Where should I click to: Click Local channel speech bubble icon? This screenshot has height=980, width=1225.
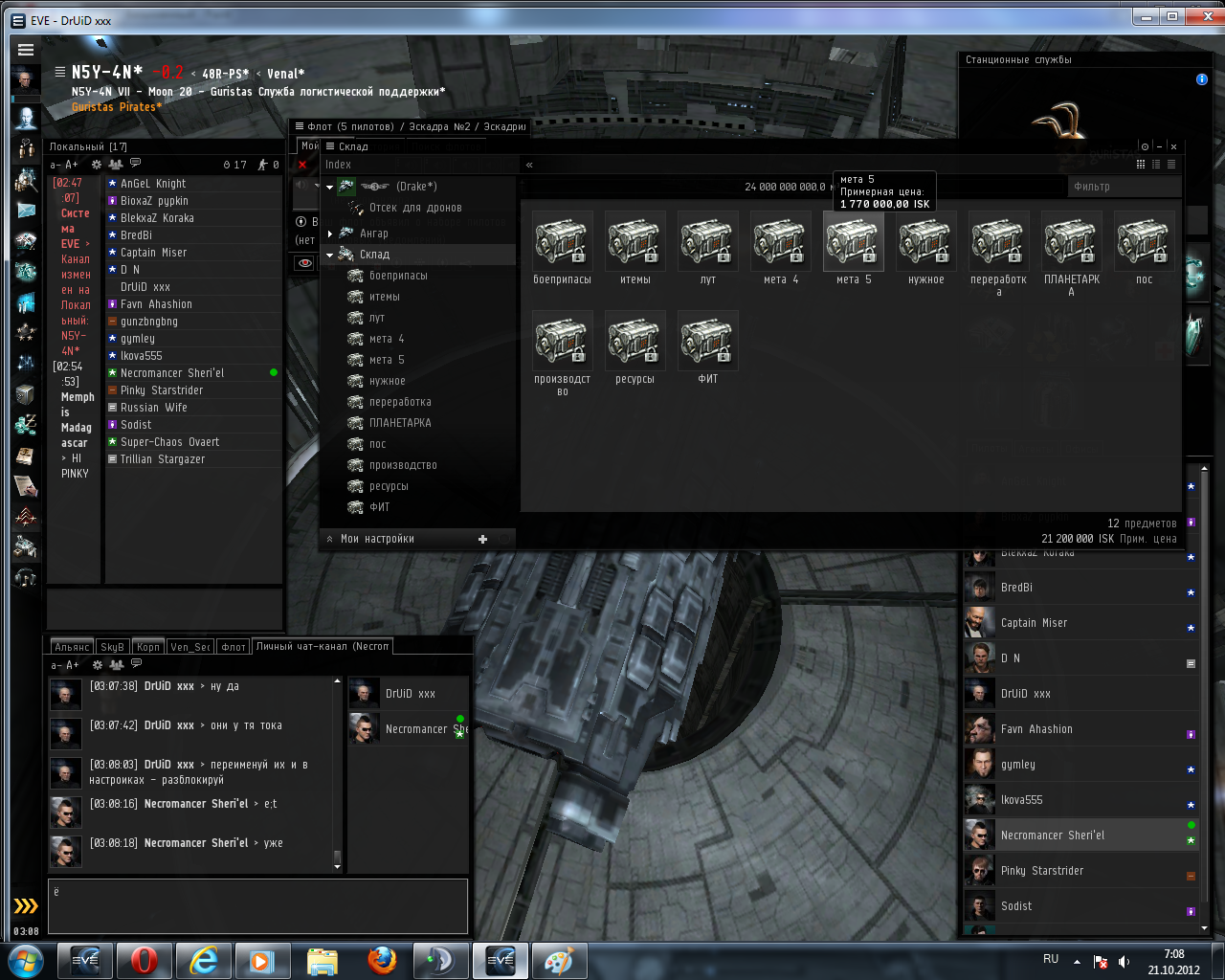[x=136, y=164]
